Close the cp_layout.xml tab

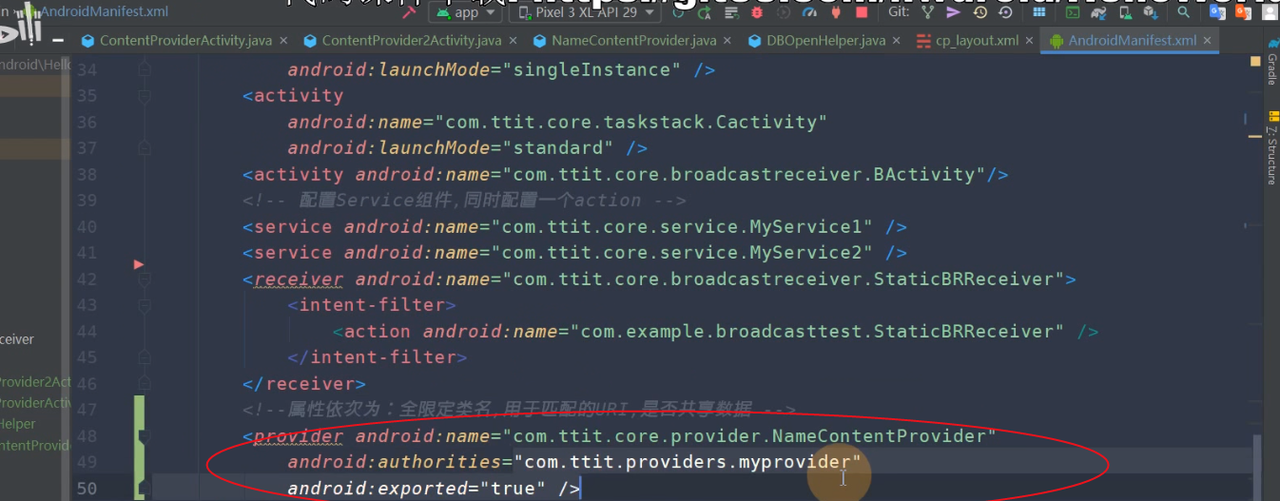tap(1030, 41)
